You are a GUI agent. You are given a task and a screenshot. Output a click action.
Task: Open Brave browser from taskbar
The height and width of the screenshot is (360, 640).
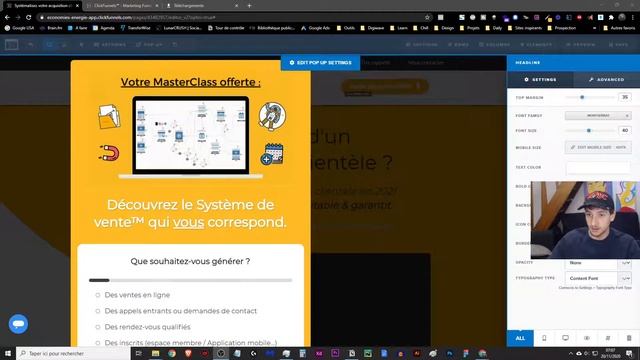click(188, 353)
